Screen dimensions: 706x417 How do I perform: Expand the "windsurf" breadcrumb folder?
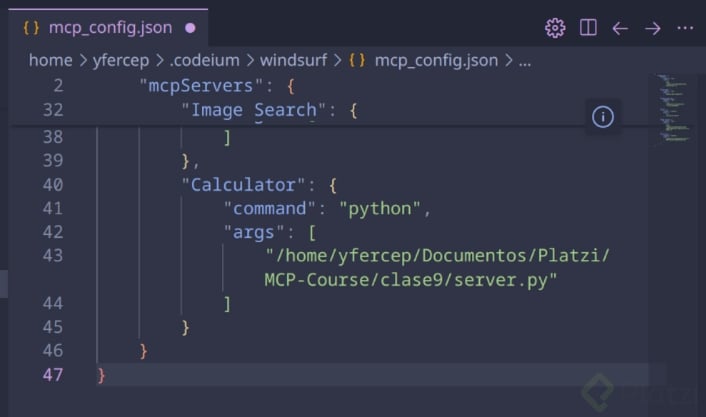click(x=294, y=61)
